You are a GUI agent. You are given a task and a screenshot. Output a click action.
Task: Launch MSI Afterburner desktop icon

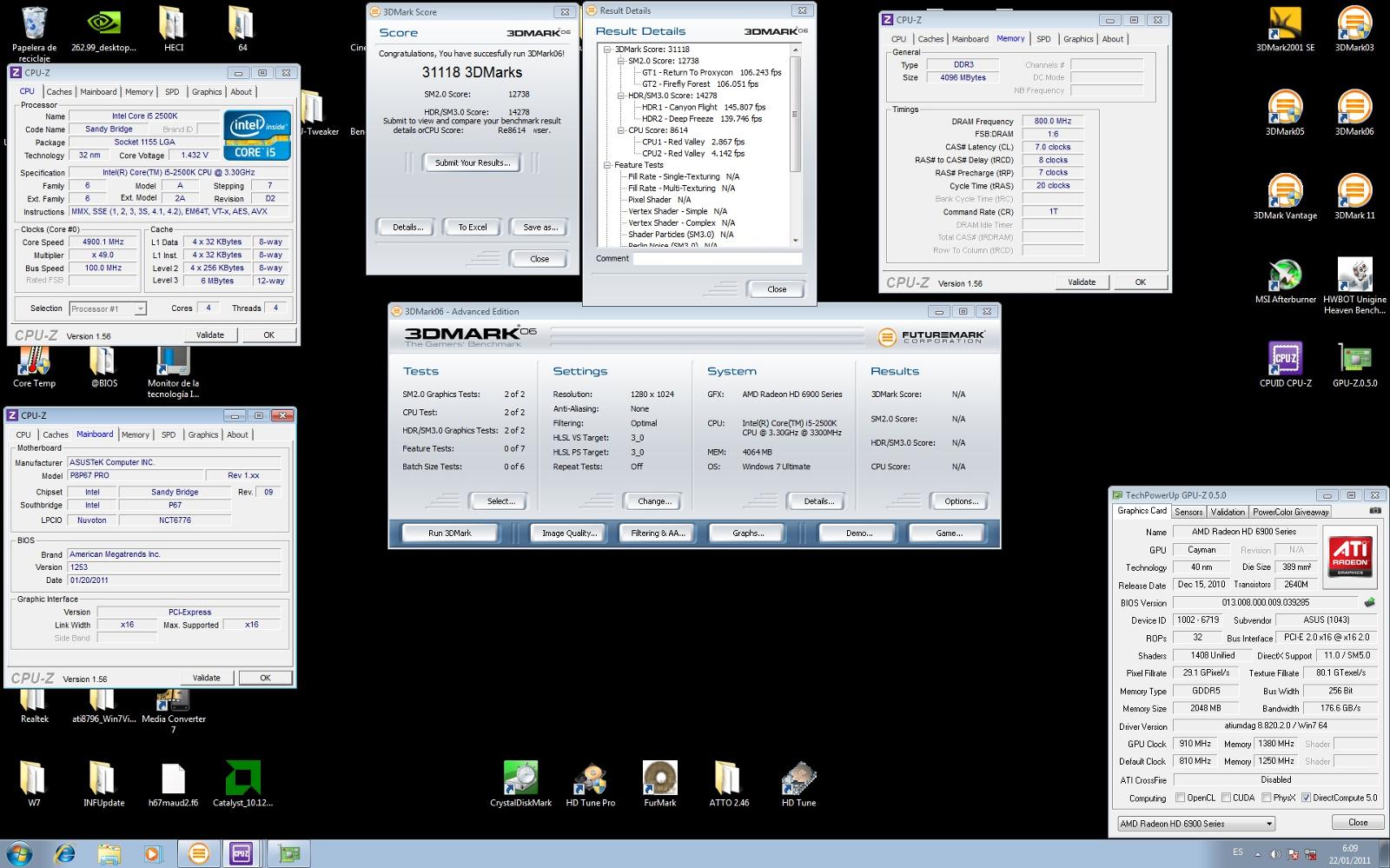pyautogui.click(x=1285, y=280)
